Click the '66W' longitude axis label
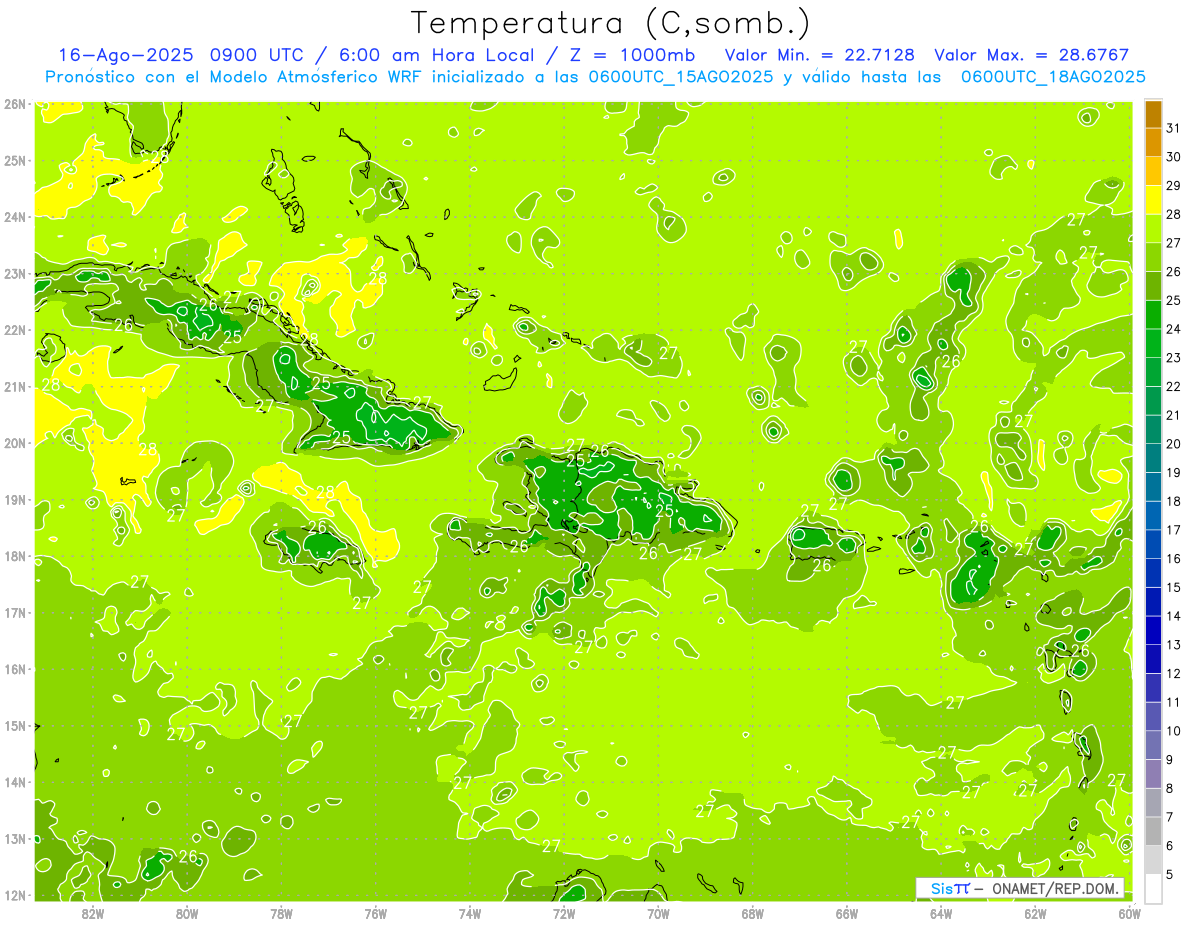The image size is (1200, 927). coord(847,912)
